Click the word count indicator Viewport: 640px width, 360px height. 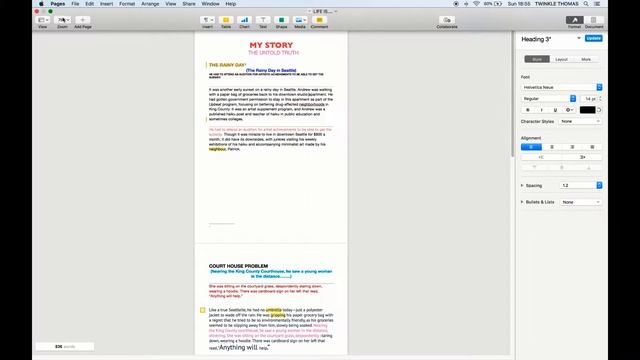pos(65,347)
